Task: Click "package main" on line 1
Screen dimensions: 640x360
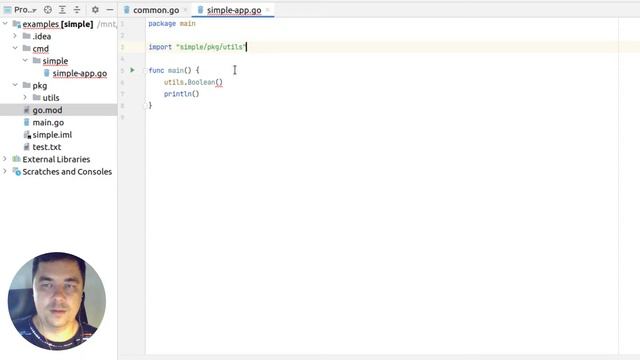Action: [172, 24]
